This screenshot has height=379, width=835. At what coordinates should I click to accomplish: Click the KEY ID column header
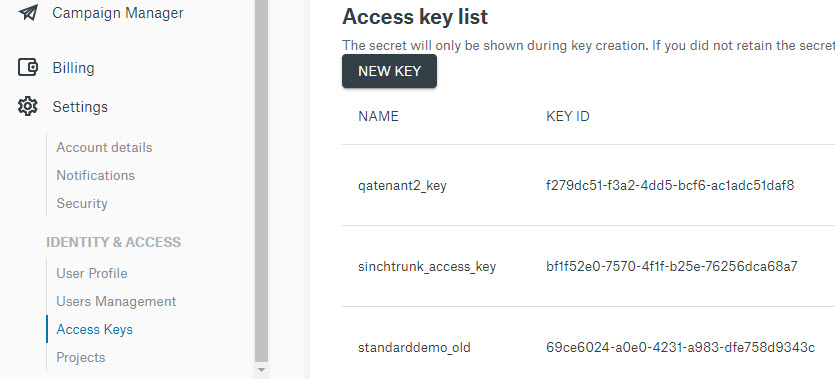568,116
